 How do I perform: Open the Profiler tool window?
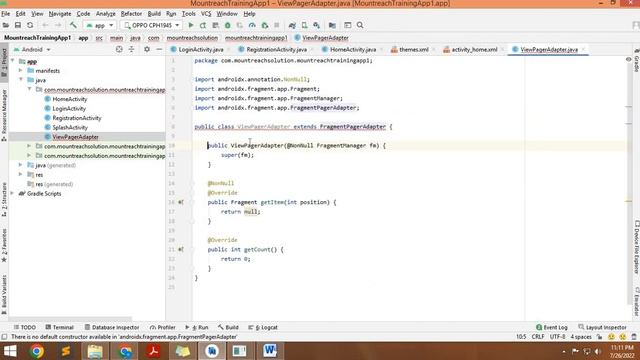tap(162, 327)
